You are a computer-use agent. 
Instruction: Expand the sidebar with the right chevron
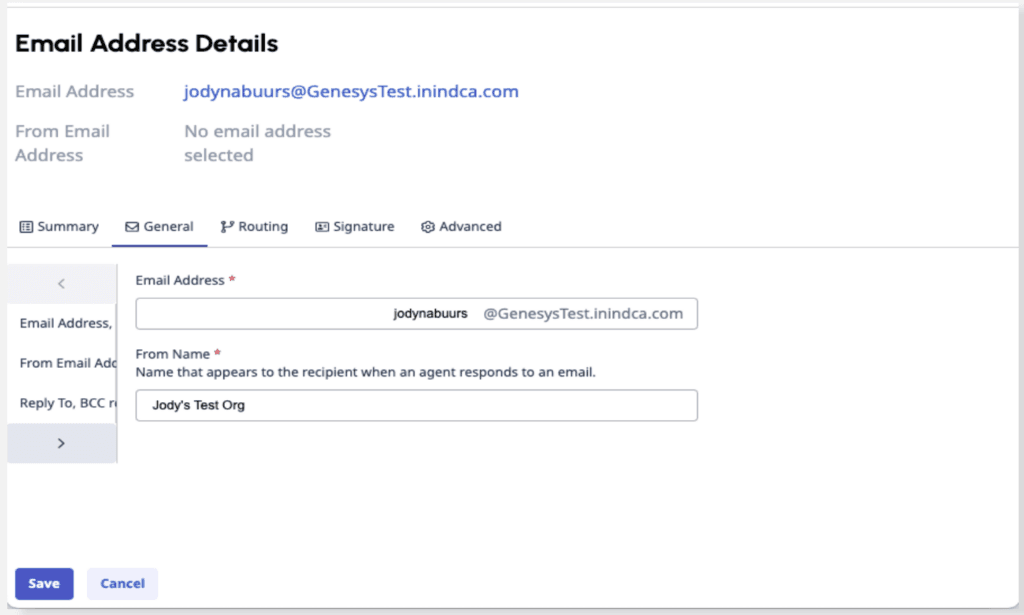click(x=61, y=442)
